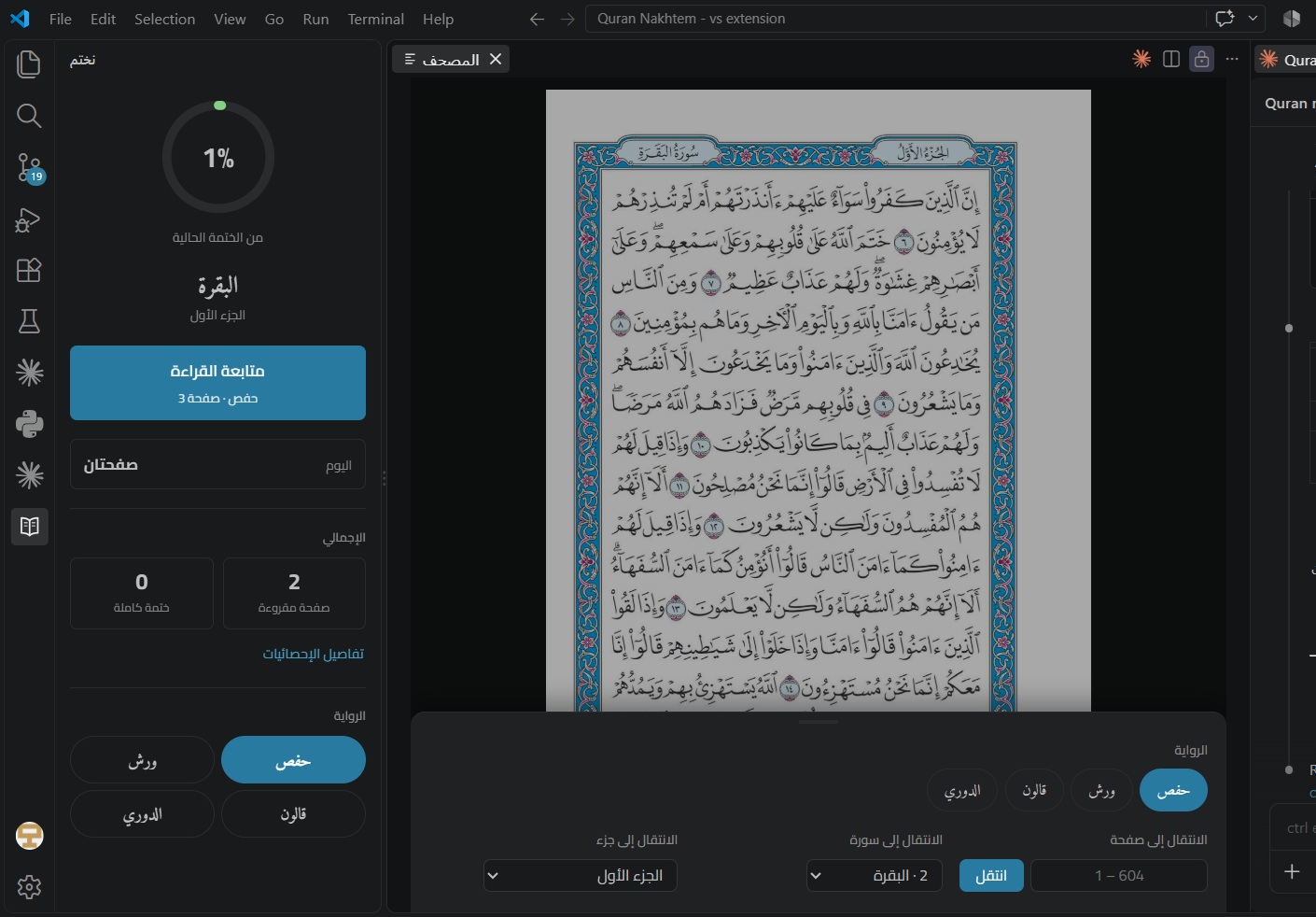Open the editor More Actions ellipsis
Screen dimensions: 1316x917
pos(1232,59)
